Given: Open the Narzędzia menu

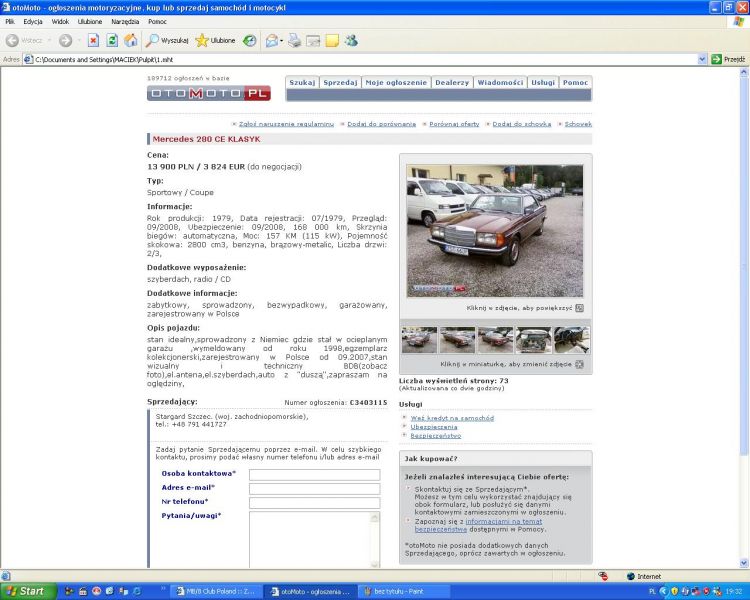Looking at the screenshot, I should pyautogui.click(x=125, y=22).
